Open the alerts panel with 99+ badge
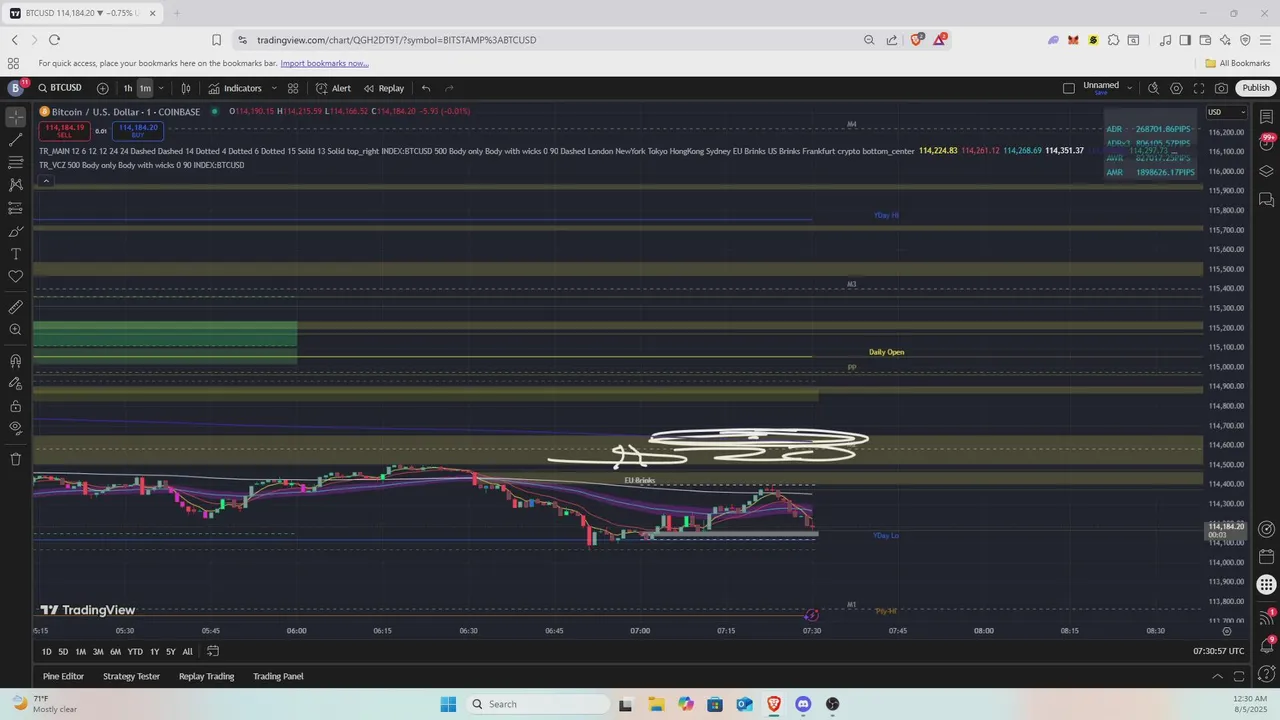Image resolution: width=1280 pixels, height=720 pixels. 1266,143
